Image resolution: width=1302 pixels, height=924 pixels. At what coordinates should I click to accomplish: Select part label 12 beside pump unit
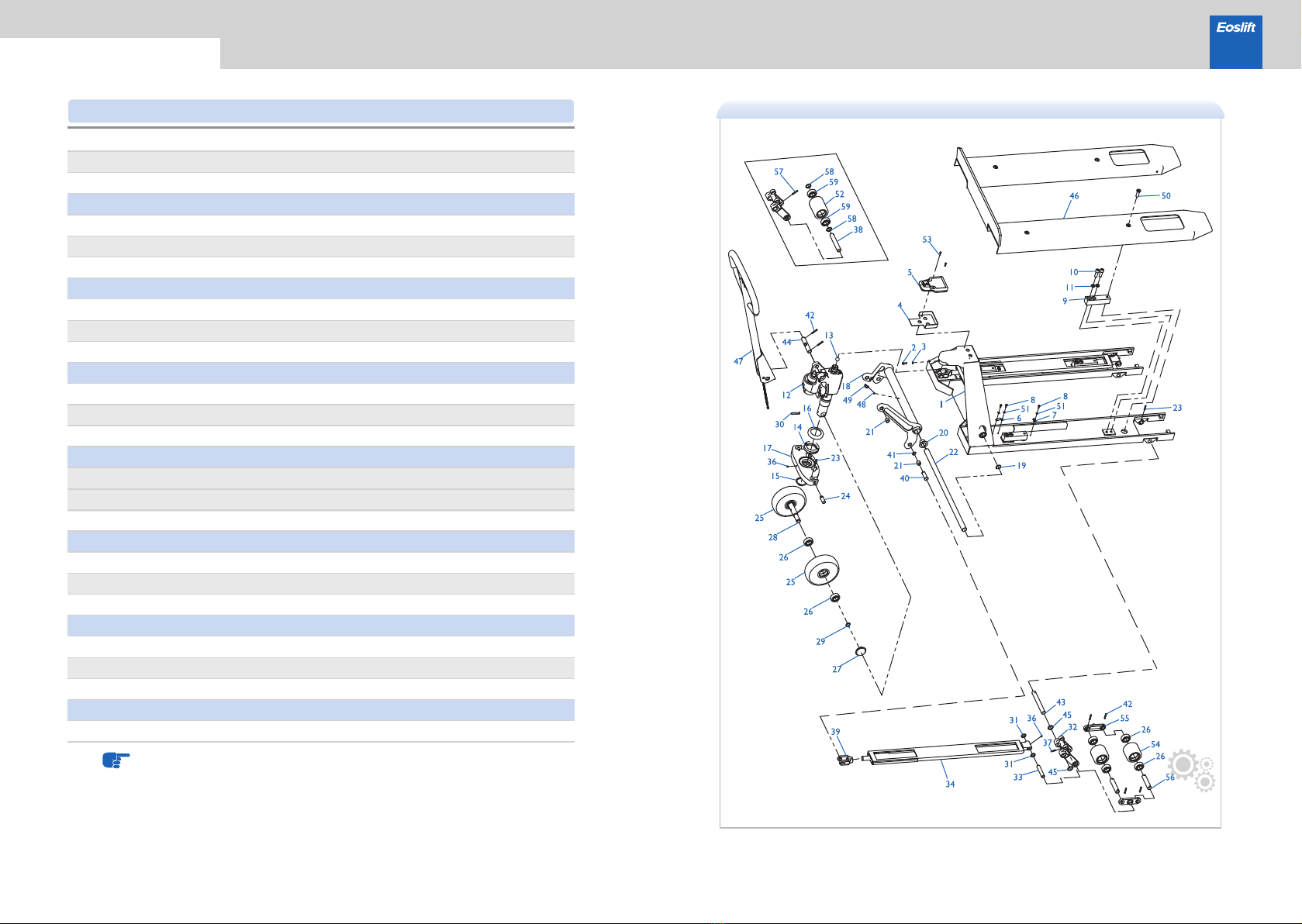pos(786,395)
